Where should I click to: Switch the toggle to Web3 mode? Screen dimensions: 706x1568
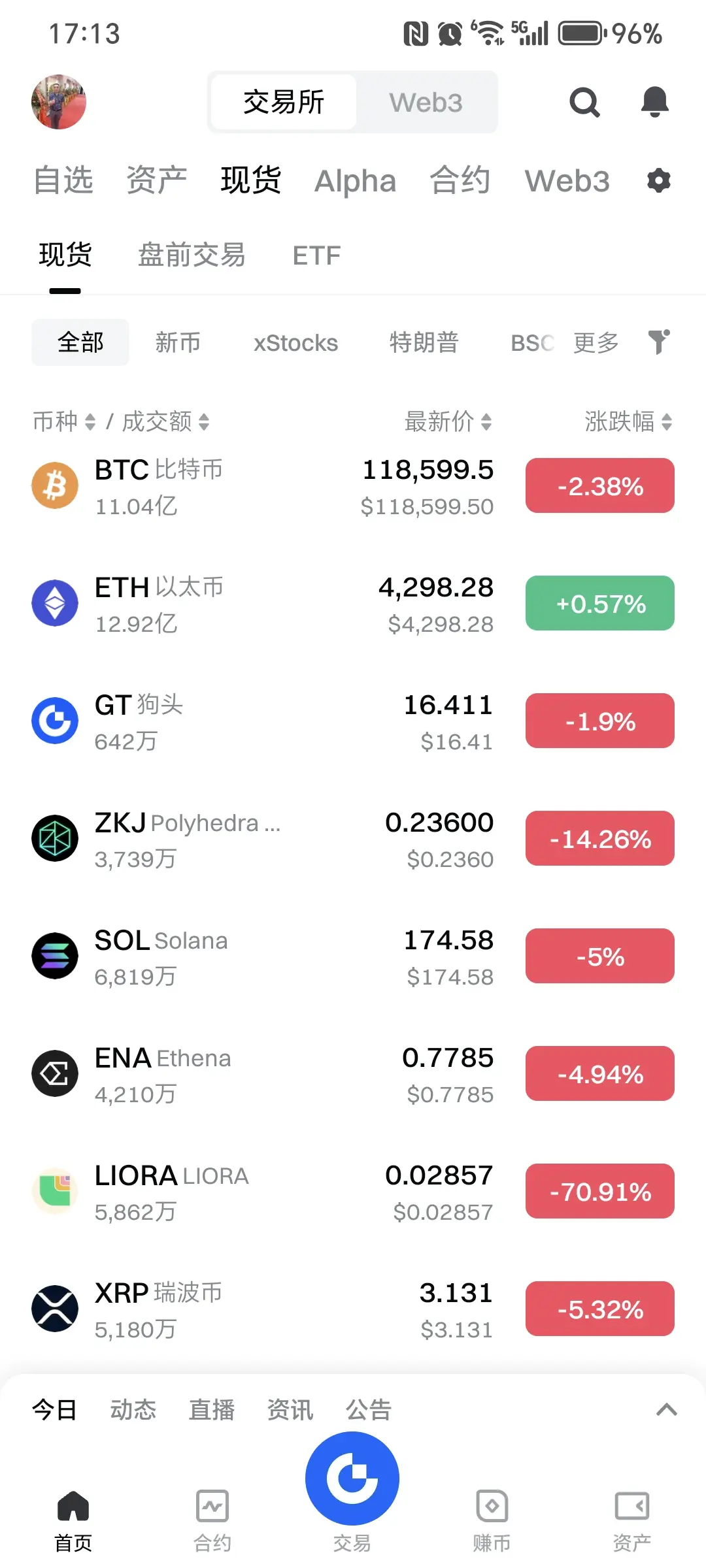tap(426, 103)
